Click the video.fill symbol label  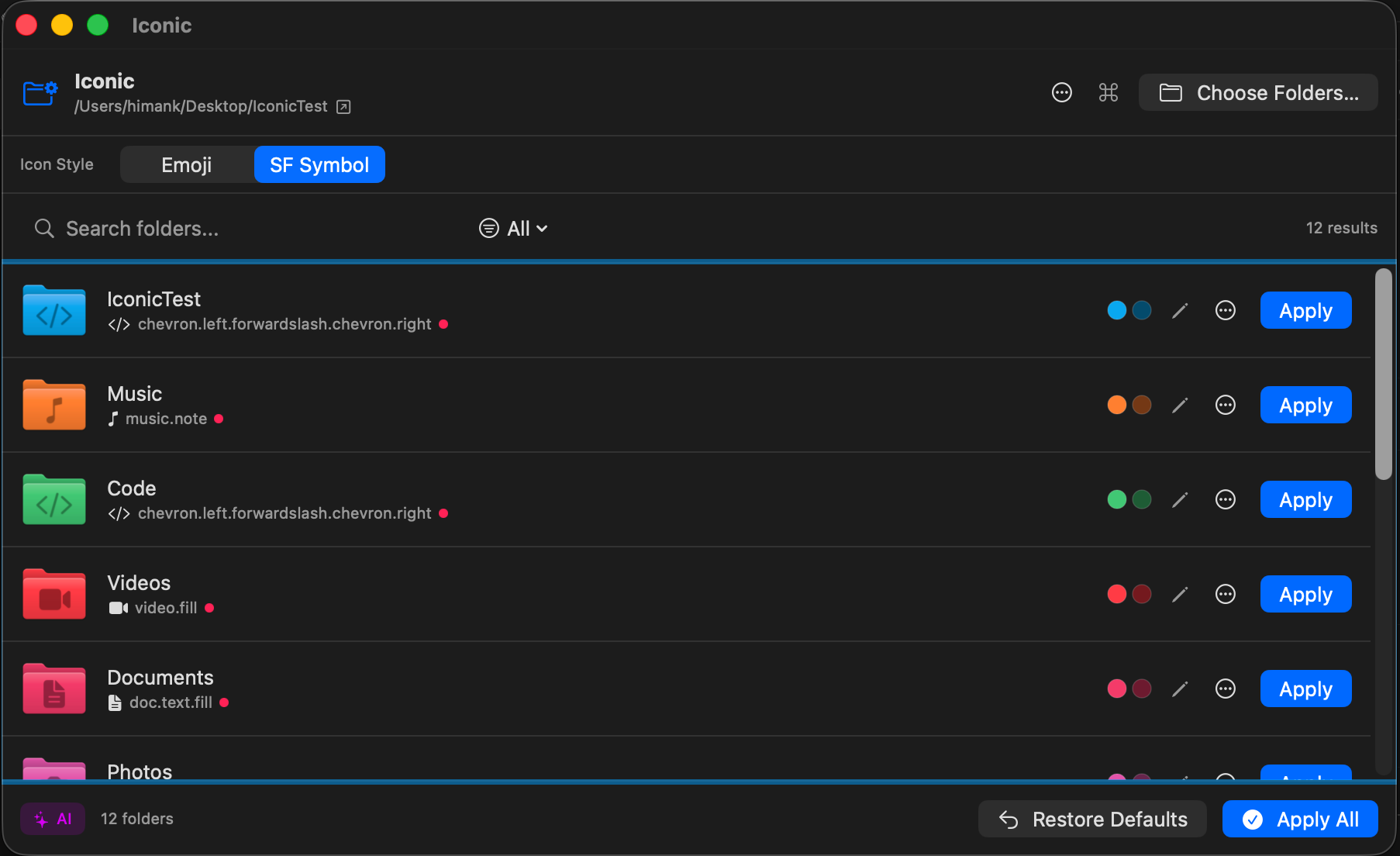pyautogui.click(x=166, y=609)
